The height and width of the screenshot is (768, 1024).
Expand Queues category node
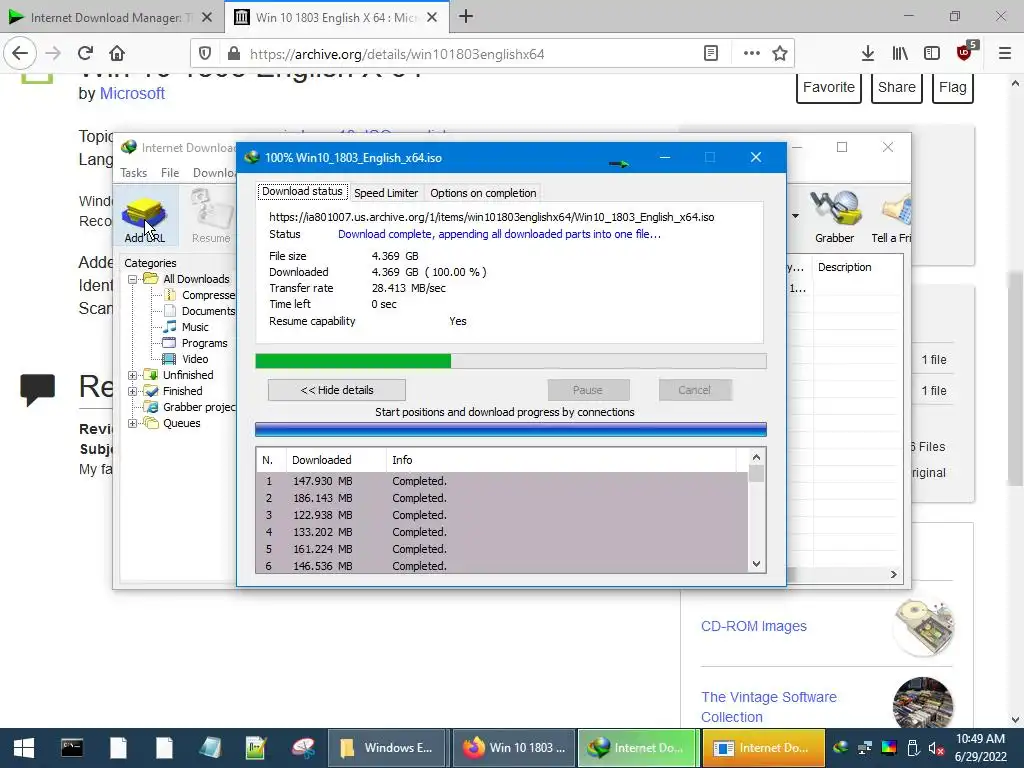coord(133,423)
